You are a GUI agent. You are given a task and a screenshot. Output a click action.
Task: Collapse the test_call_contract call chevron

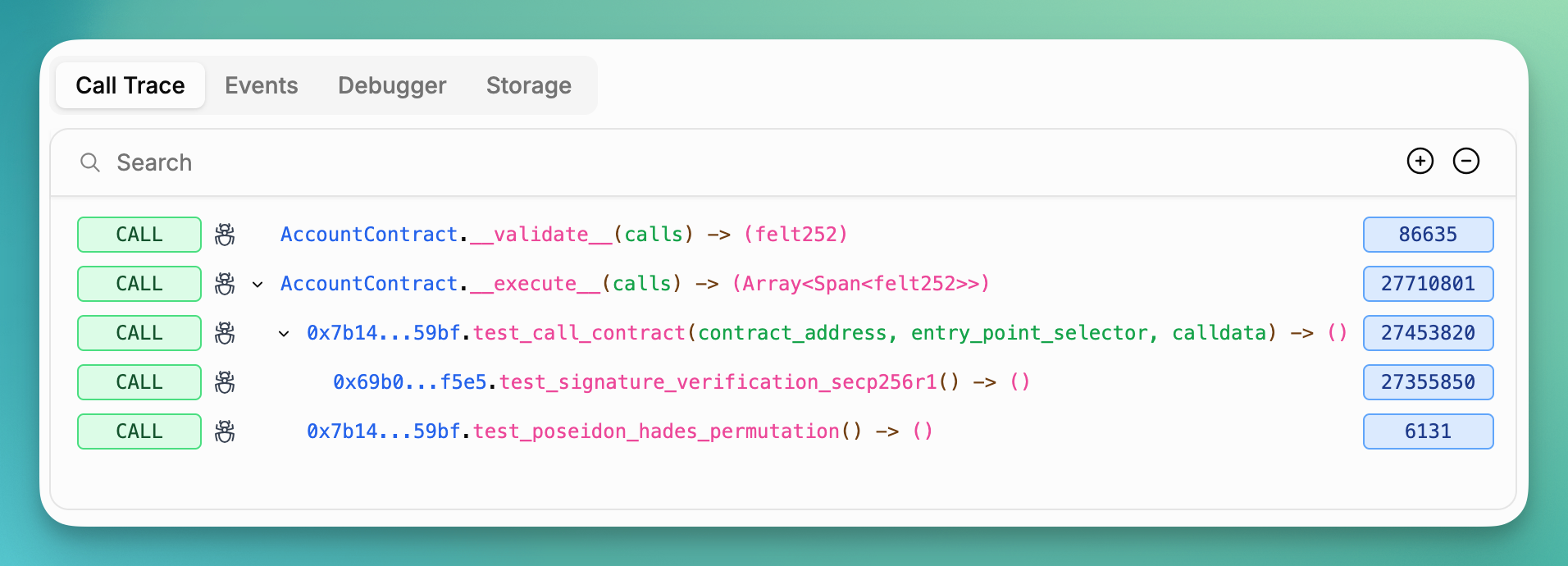coord(284,334)
